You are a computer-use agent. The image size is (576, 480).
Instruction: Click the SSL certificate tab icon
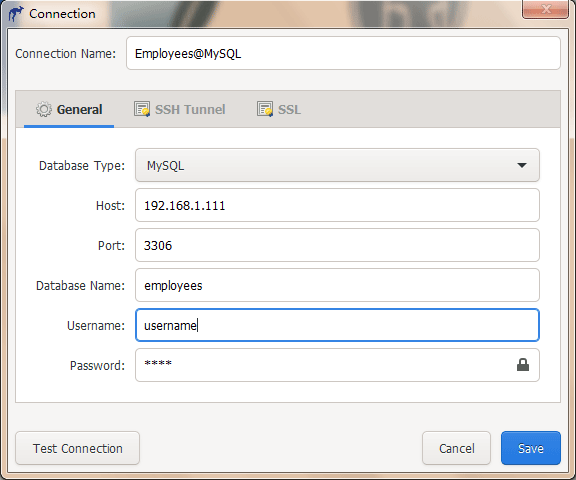pyautogui.click(x=264, y=109)
